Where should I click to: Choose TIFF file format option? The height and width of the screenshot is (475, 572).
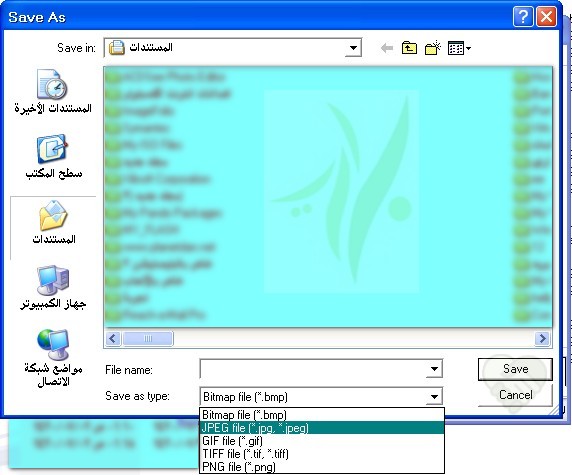coord(322,454)
